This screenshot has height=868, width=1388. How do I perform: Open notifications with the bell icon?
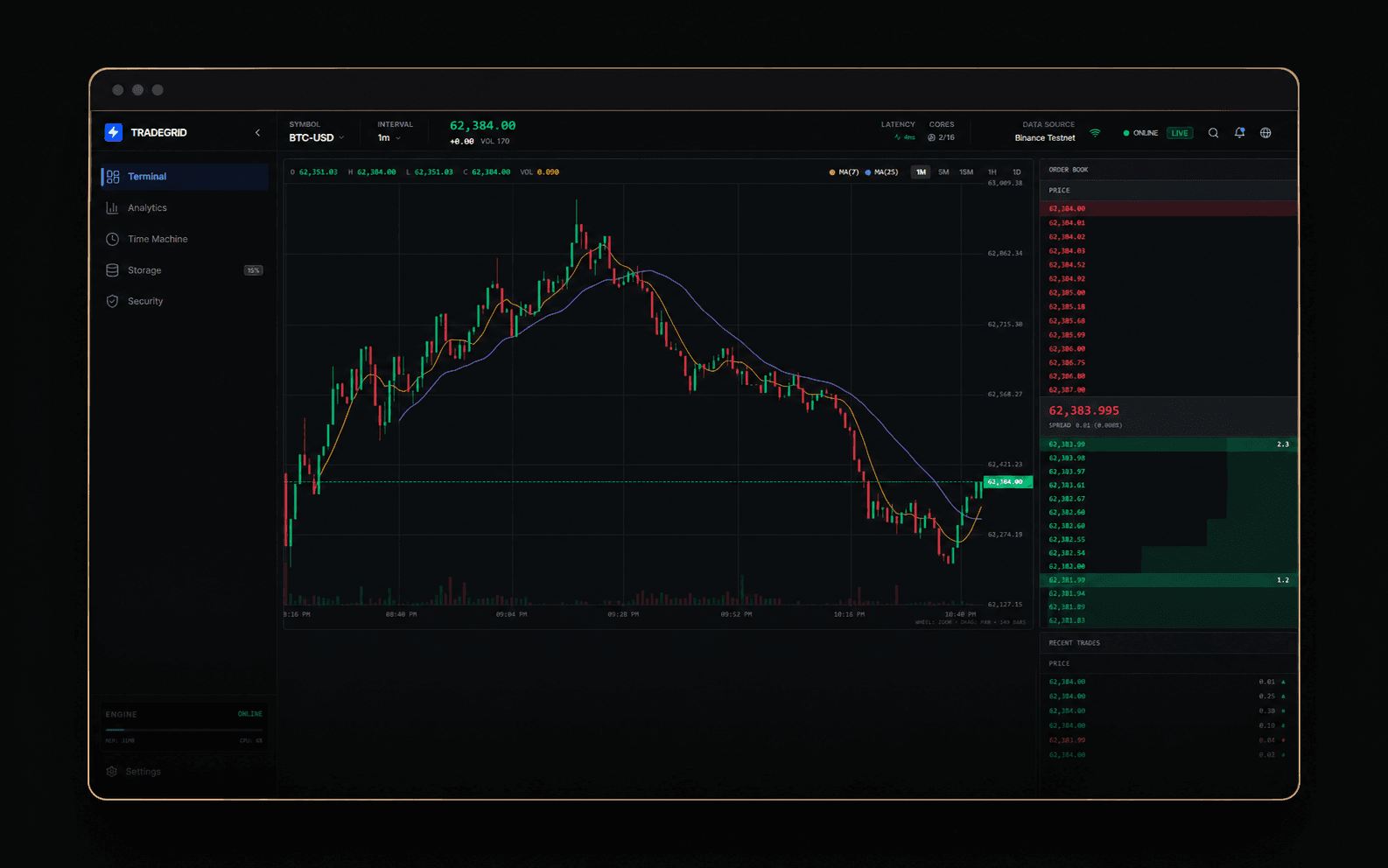(x=1239, y=133)
